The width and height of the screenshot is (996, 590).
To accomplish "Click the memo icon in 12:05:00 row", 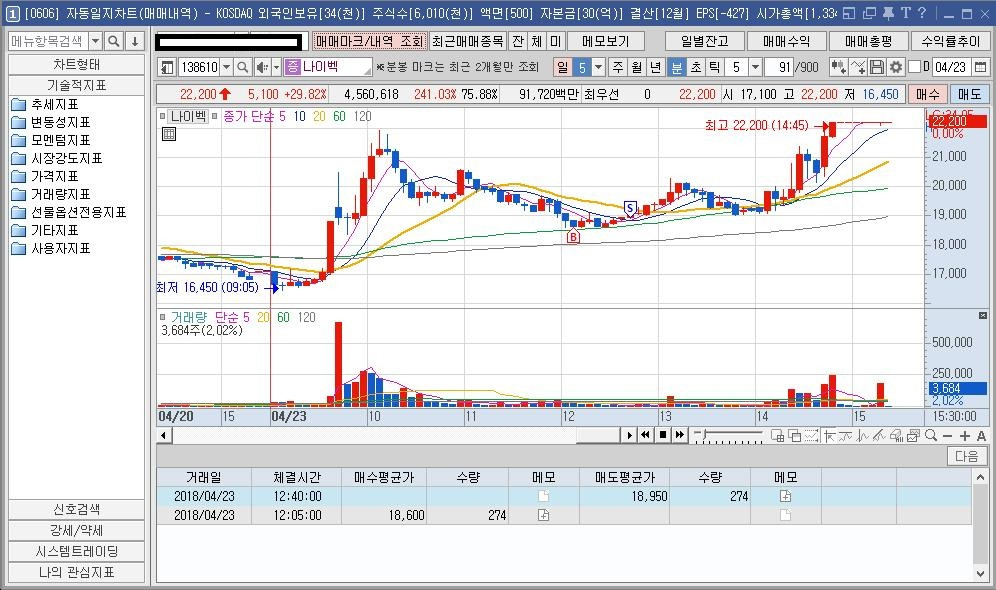I will 544,515.
